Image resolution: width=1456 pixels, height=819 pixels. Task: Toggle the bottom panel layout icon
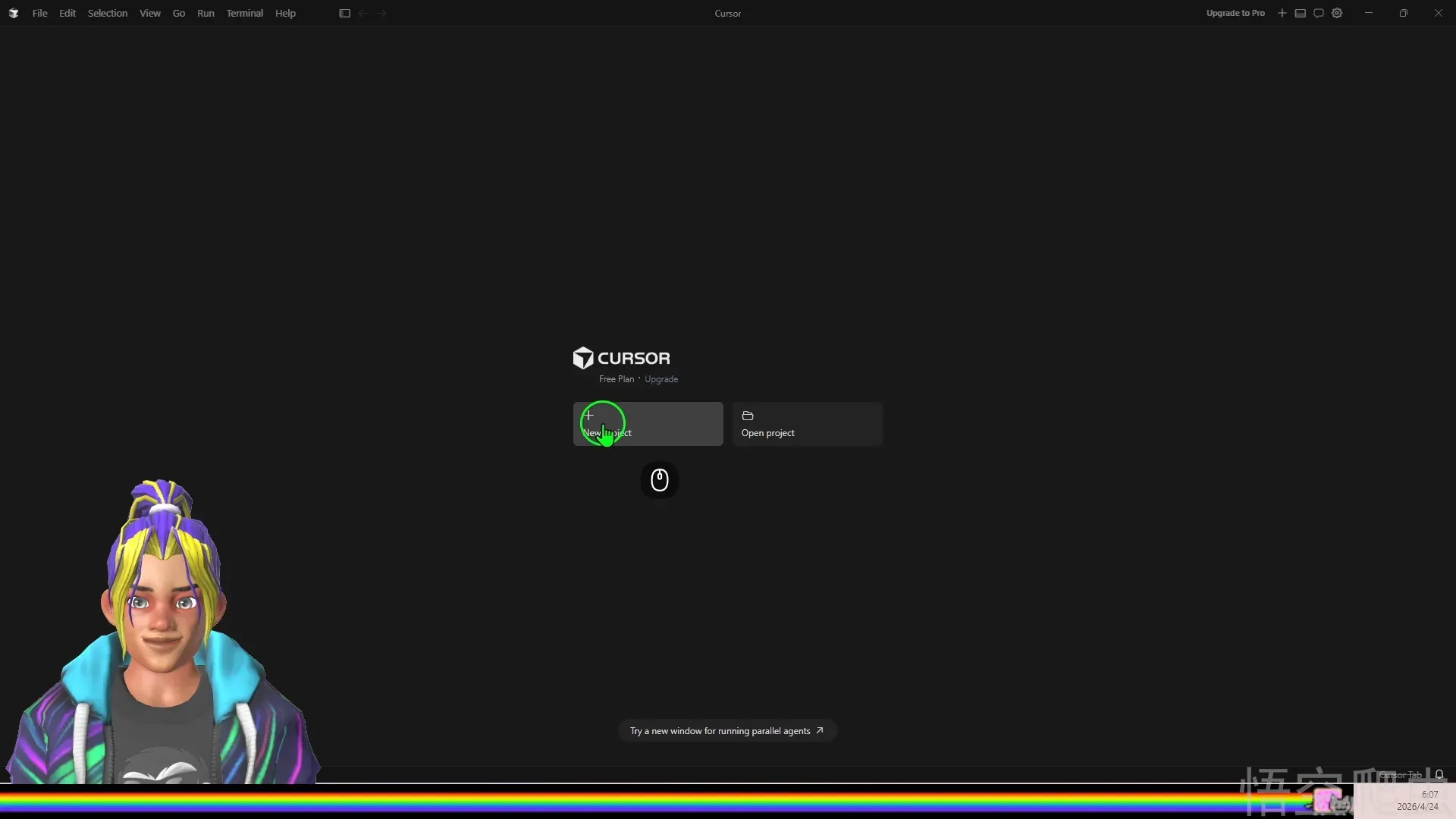point(1300,13)
